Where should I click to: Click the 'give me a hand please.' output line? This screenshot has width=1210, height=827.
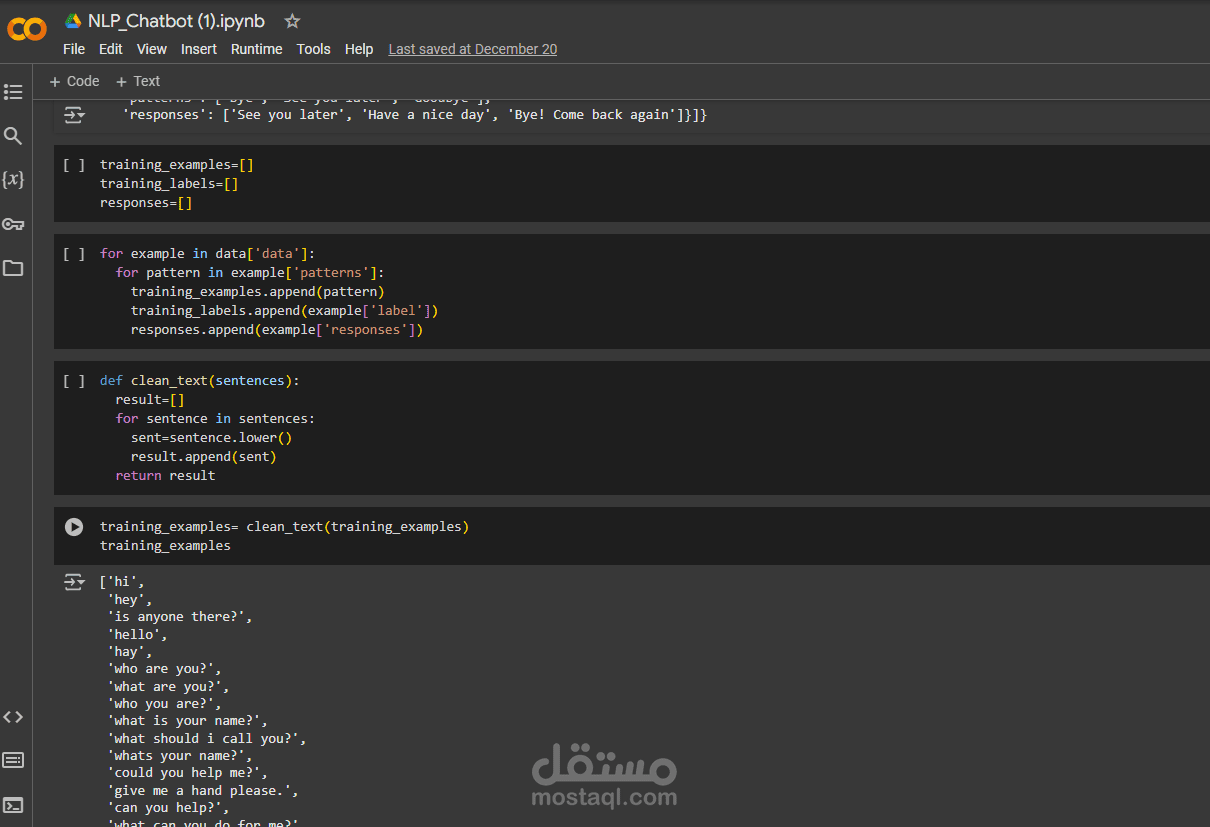[x=203, y=790]
